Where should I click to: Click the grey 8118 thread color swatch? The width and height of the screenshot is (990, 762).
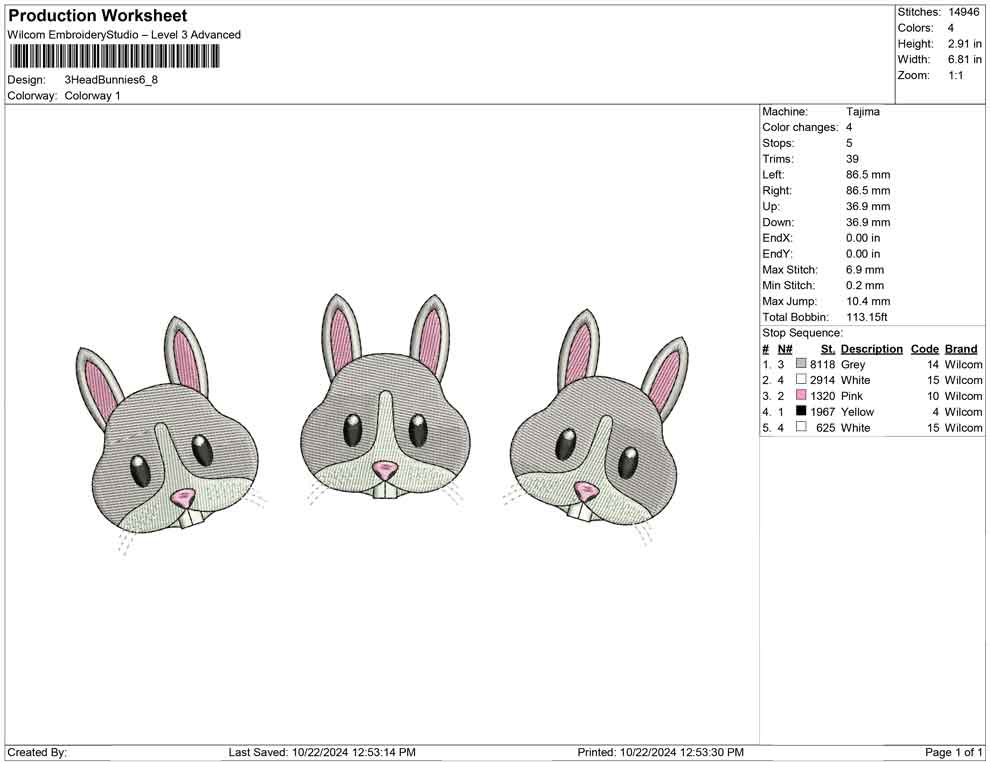(x=801, y=365)
